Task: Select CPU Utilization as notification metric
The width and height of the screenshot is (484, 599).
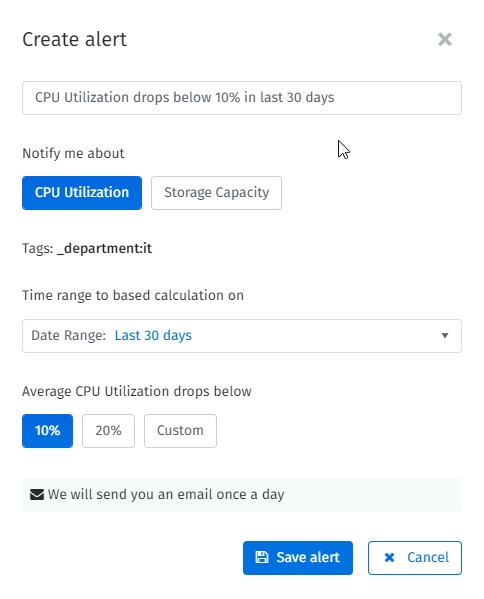Action: tap(82, 193)
